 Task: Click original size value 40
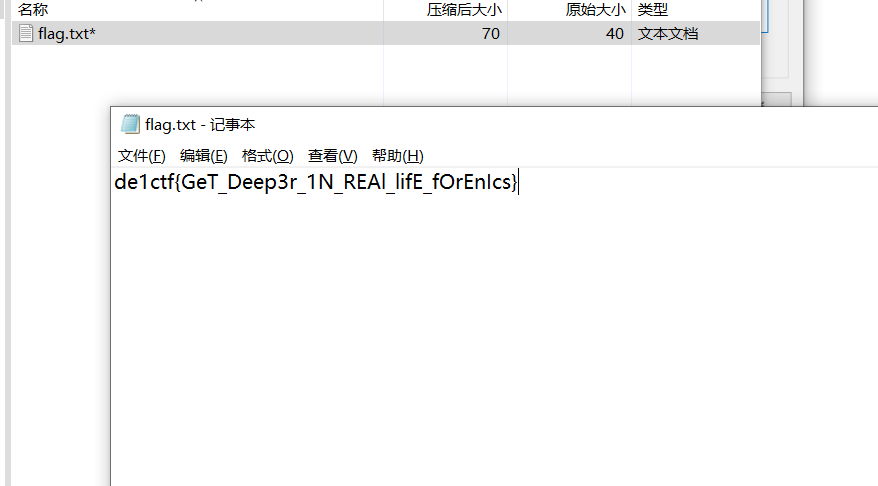614,34
